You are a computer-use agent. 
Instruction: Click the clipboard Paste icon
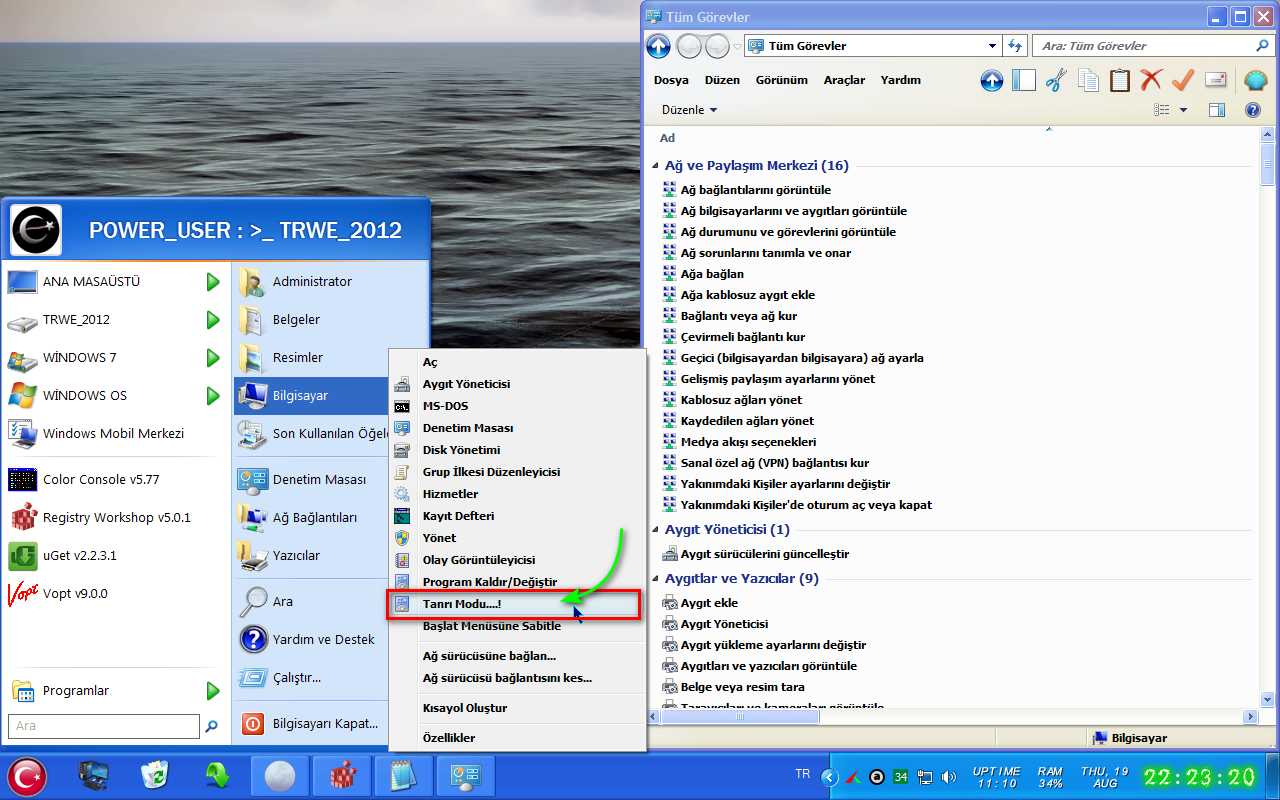click(x=1120, y=80)
